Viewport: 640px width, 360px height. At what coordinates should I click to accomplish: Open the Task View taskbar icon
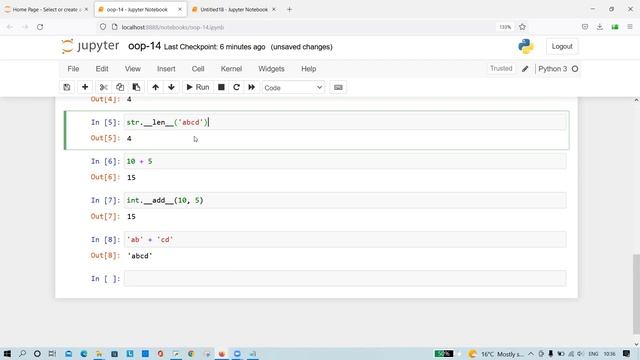(x=52, y=353)
